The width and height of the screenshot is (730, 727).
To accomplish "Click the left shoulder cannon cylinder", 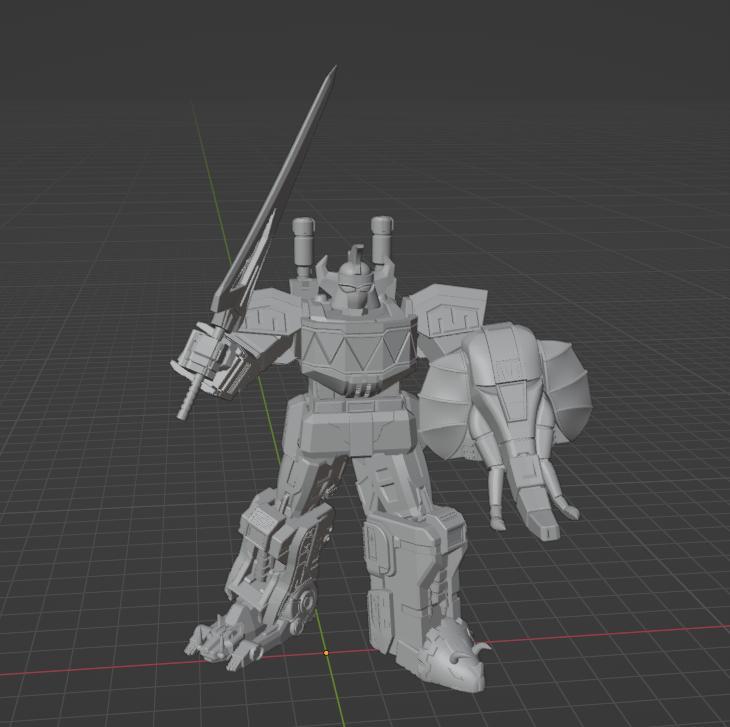I will [305, 240].
